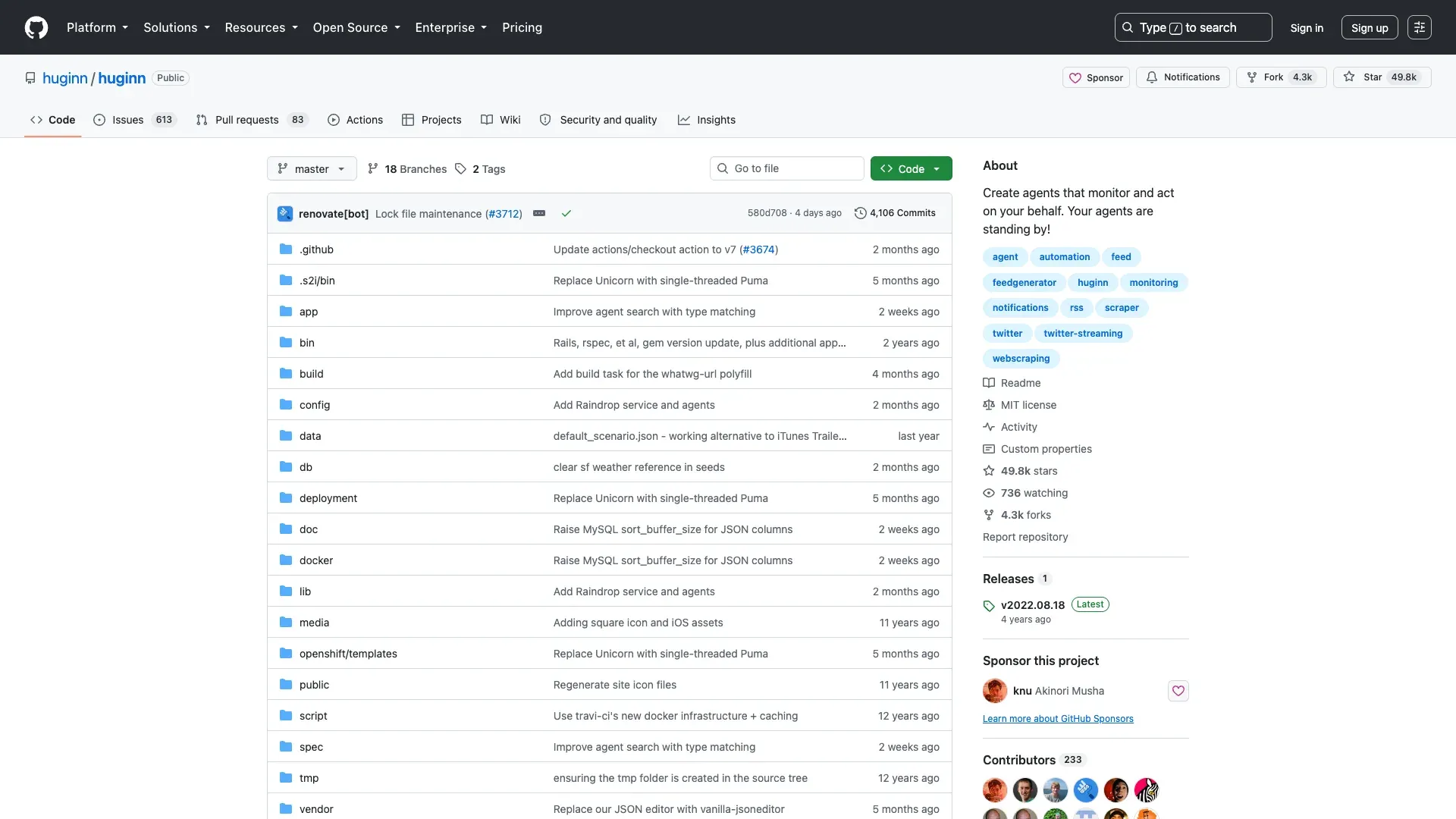This screenshot has height=819, width=1456.
Task: View 2 Tags link
Action: coord(481,168)
